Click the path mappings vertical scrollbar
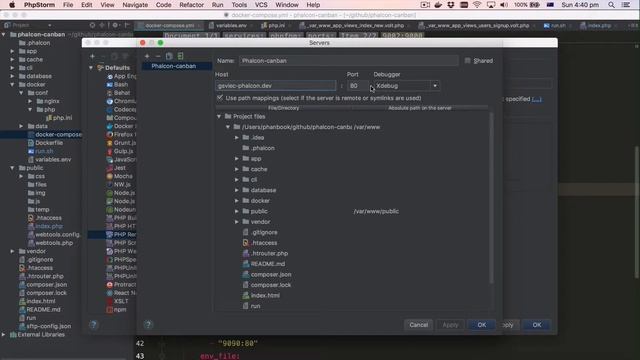The image size is (640, 360). point(491,198)
